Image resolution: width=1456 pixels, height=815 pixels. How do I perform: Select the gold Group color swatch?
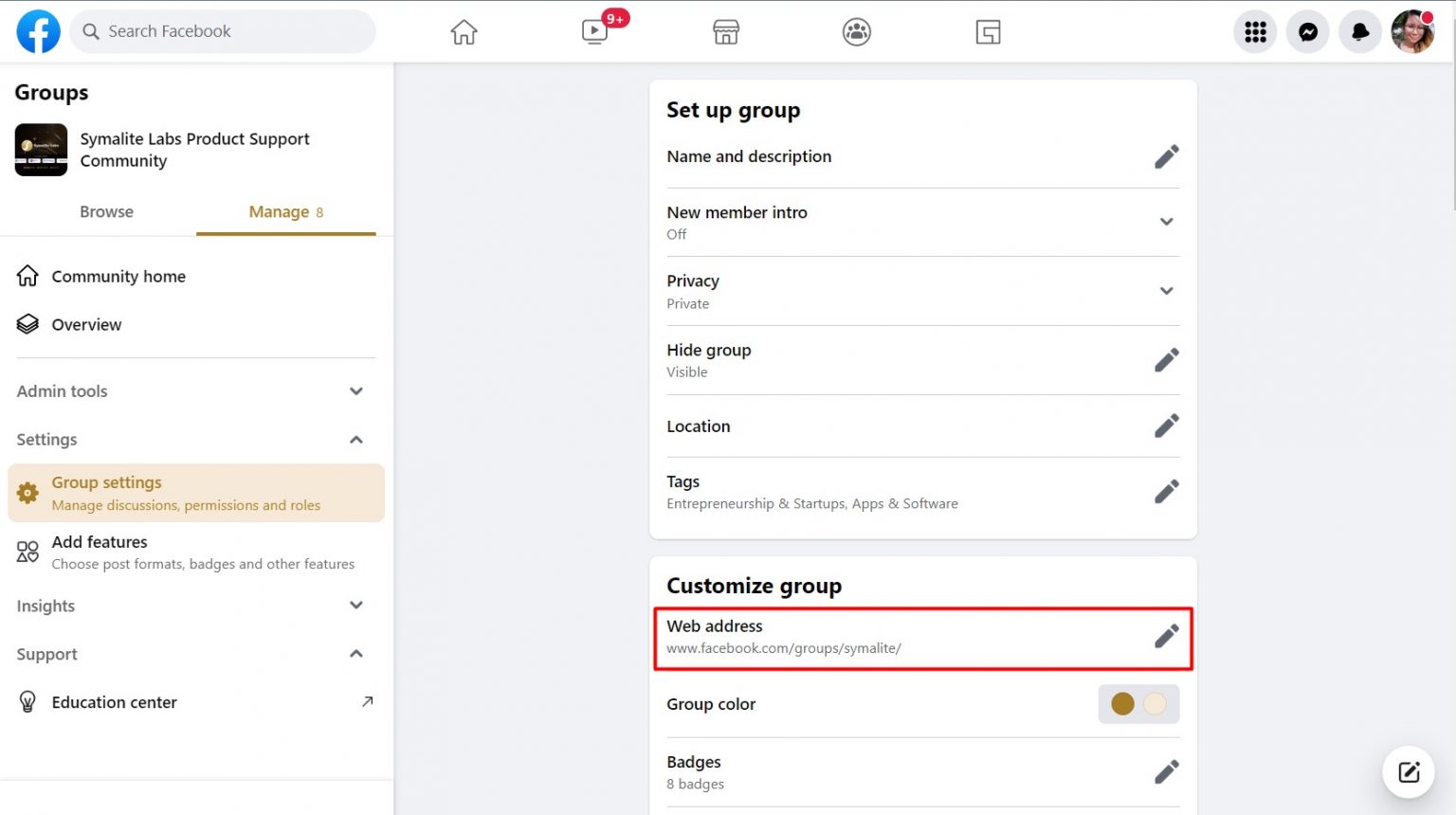[x=1122, y=704]
